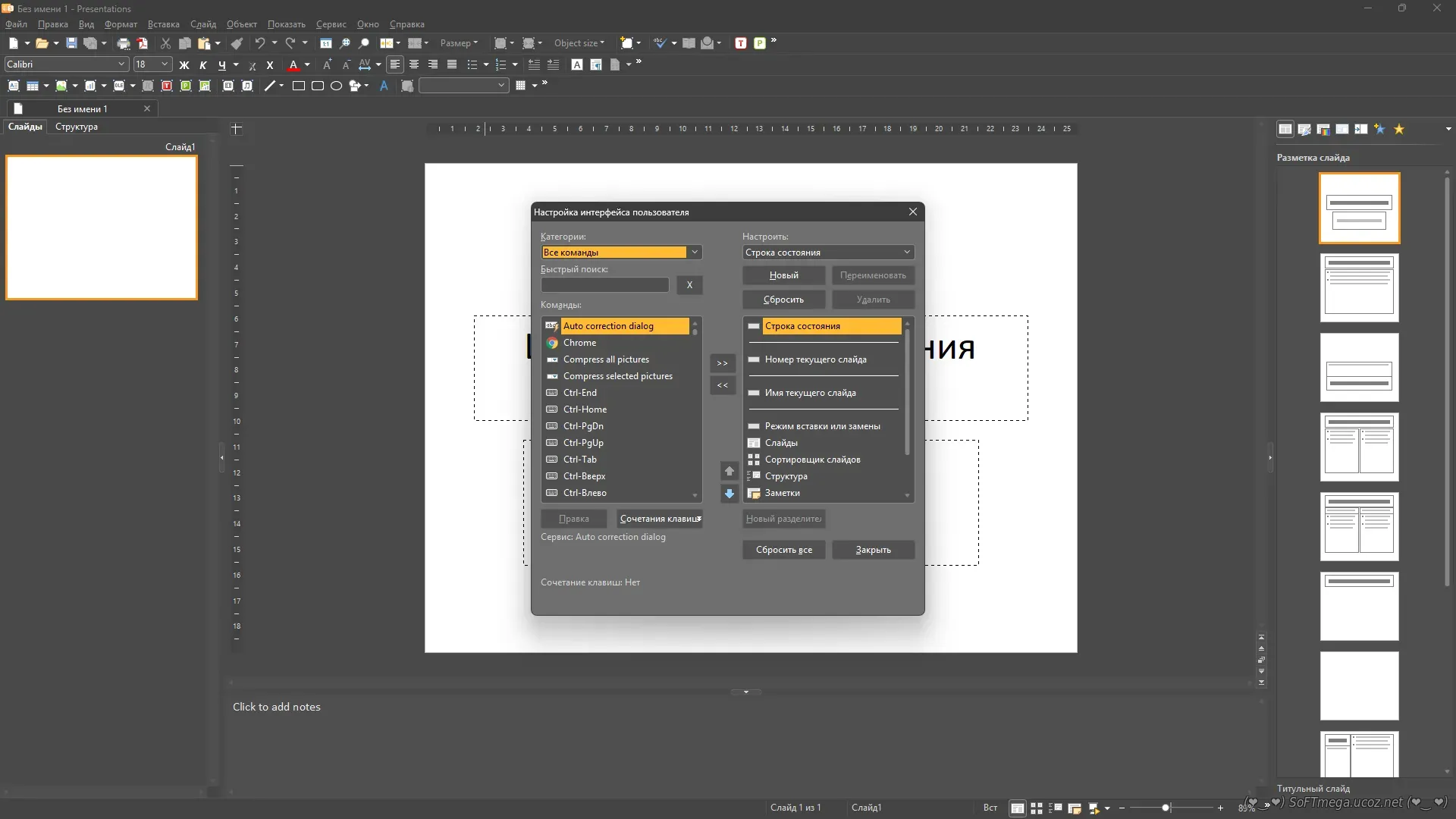Switch to the Структура tab
Viewport: 1456px width, 819px height.
click(x=76, y=127)
